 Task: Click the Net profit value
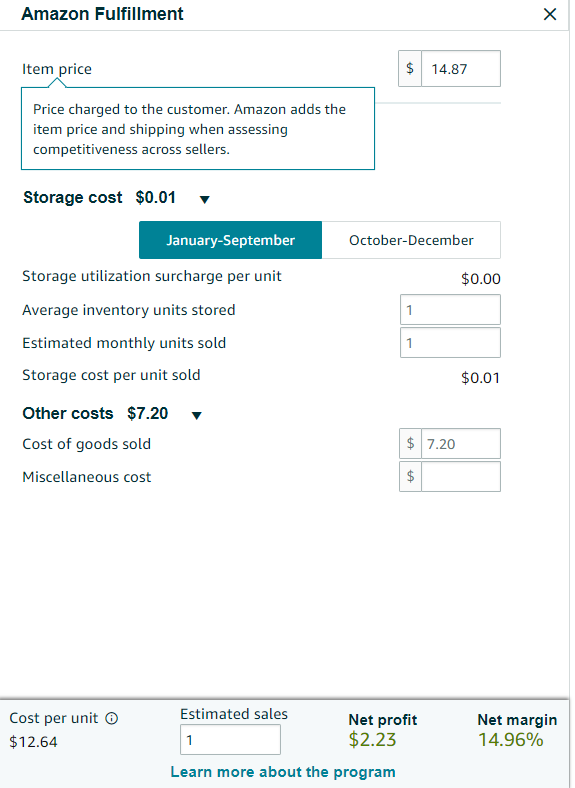[372, 740]
